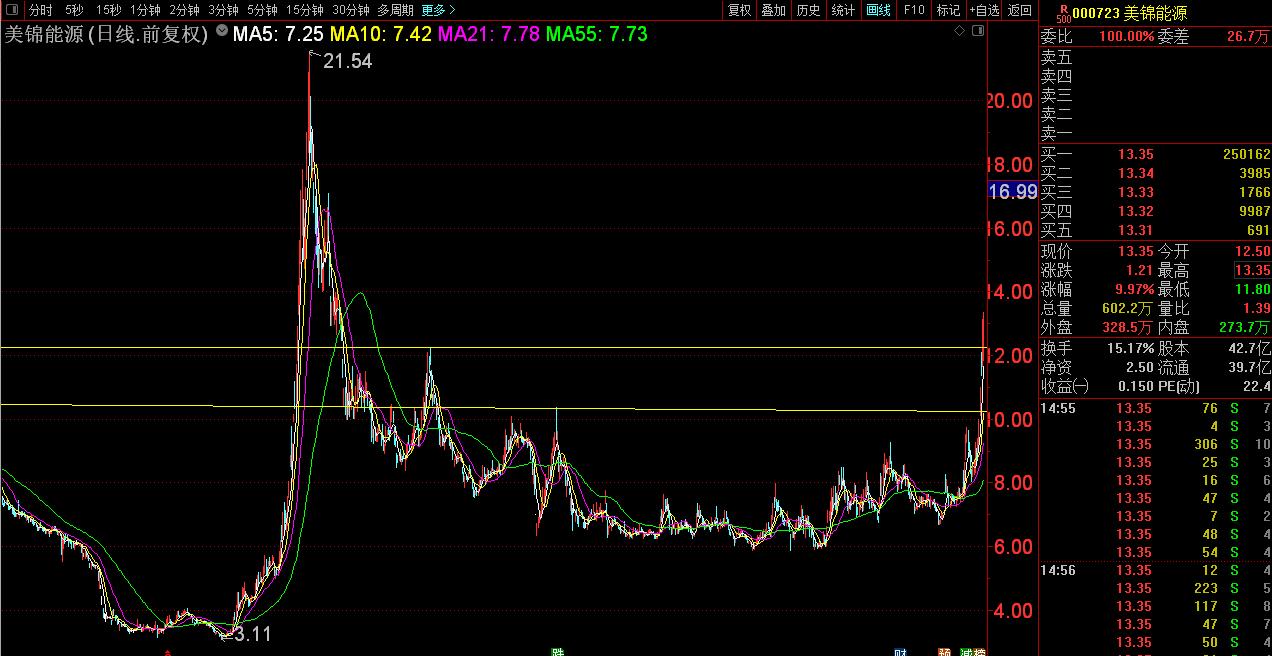Click the R 500 margin badge beside 000723
Screen dimensions: 1272x656
click(1062, 12)
